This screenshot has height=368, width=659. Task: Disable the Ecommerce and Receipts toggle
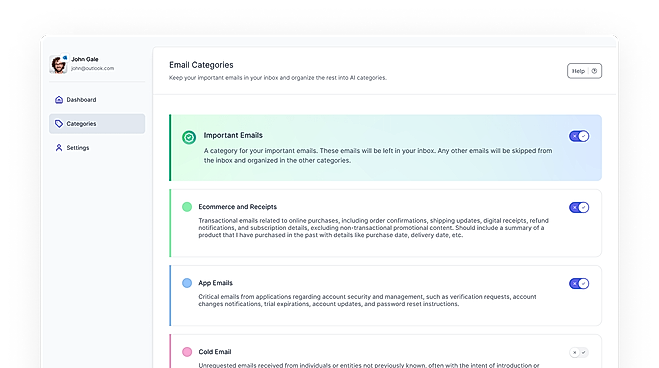pos(579,208)
